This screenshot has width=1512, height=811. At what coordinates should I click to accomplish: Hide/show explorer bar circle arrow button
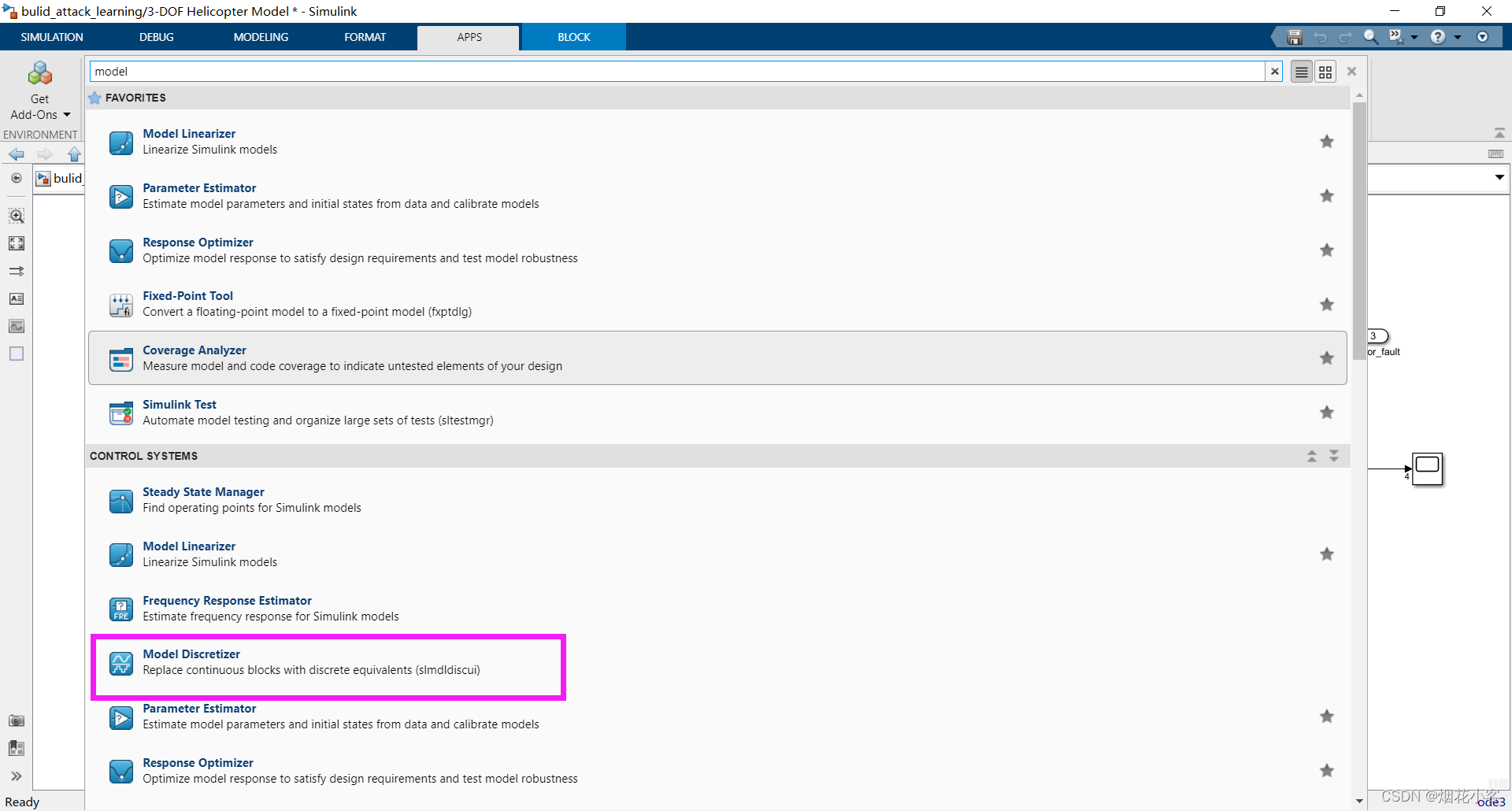pos(17,178)
